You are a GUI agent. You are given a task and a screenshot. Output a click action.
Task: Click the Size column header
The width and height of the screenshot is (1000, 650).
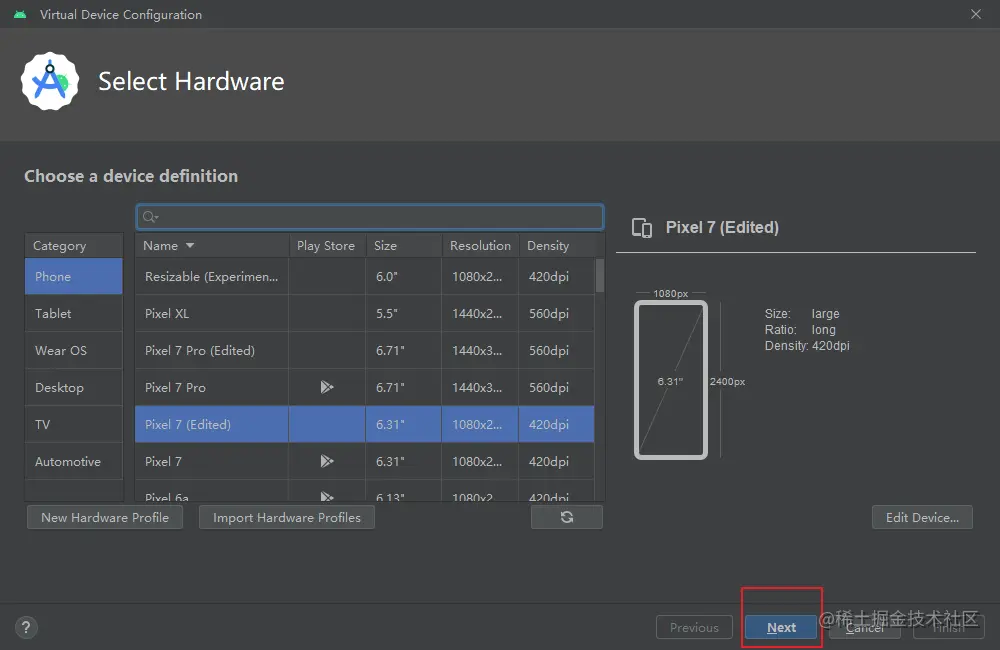[404, 246]
